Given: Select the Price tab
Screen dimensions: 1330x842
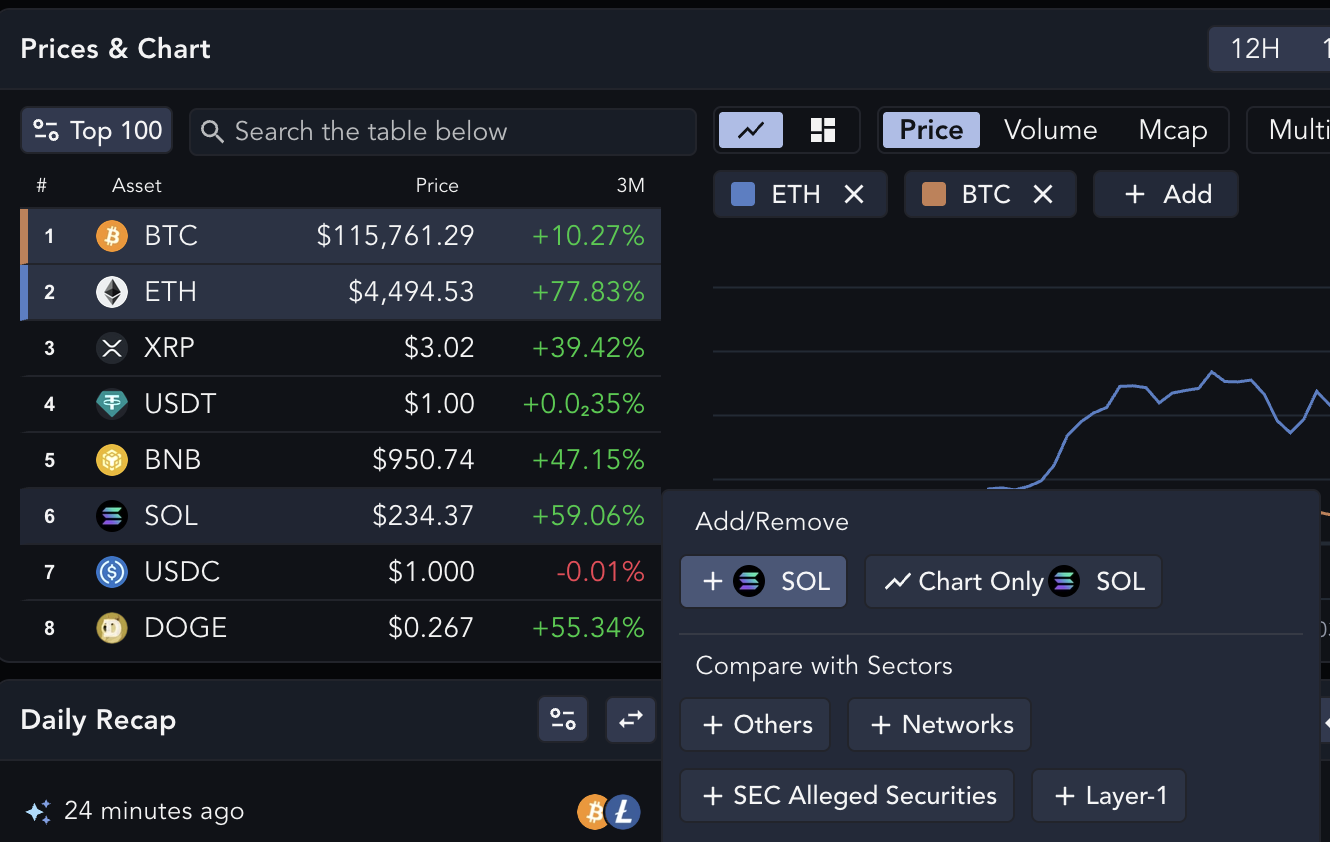Looking at the screenshot, I should pyautogui.click(x=931, y=130).
